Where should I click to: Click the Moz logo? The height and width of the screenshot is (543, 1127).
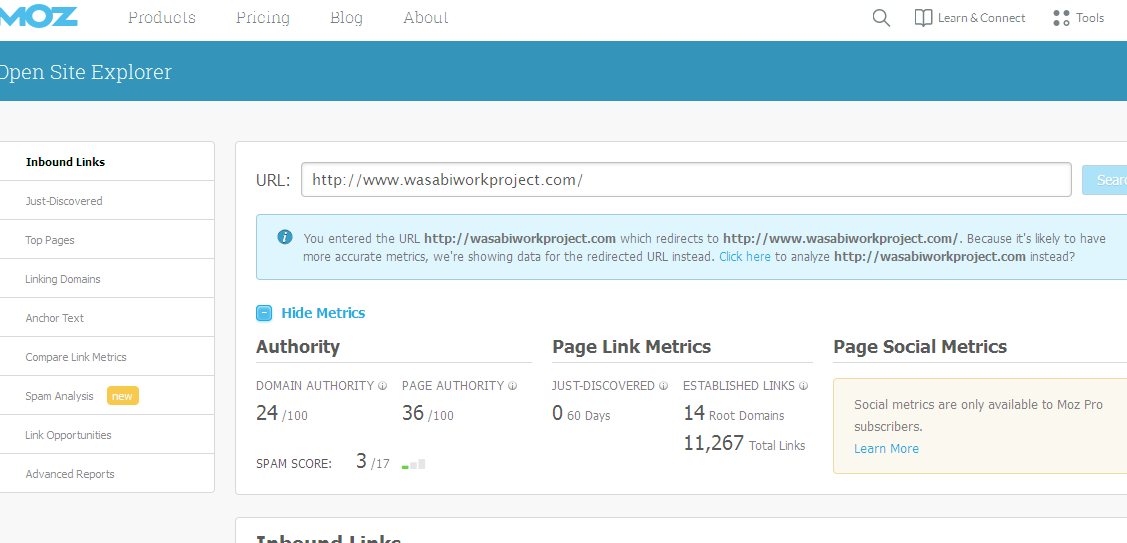pos(38,16)
